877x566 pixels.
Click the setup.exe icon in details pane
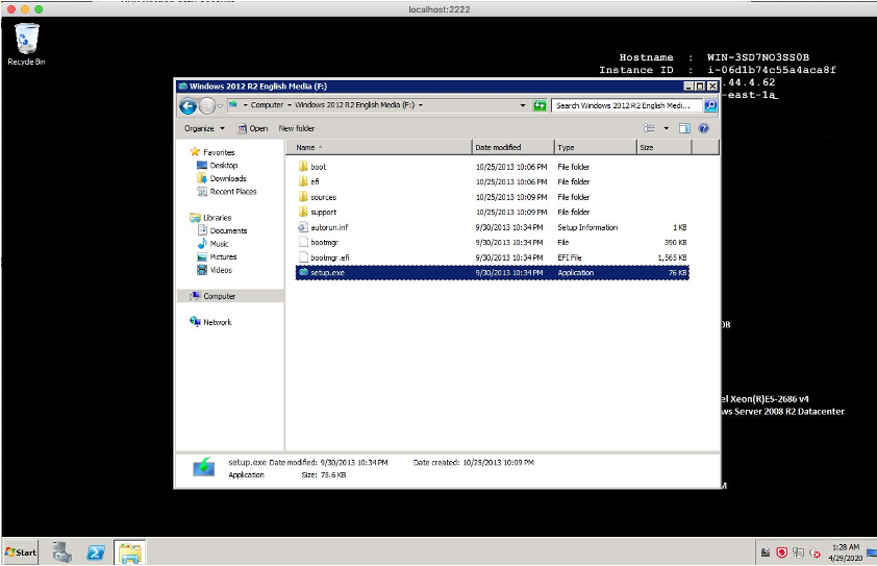[204, 466]
